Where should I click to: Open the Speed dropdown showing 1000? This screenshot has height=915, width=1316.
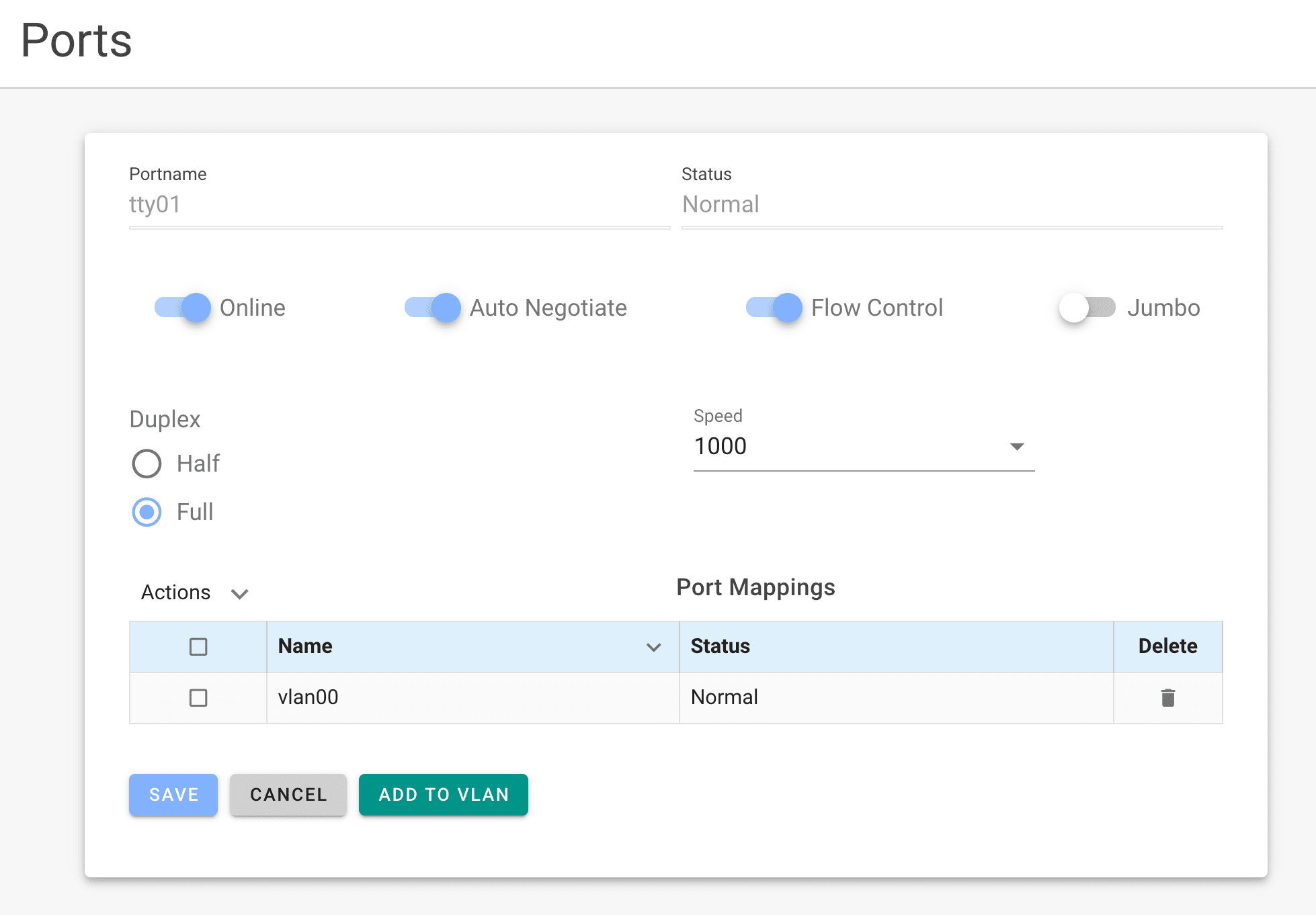864,446
